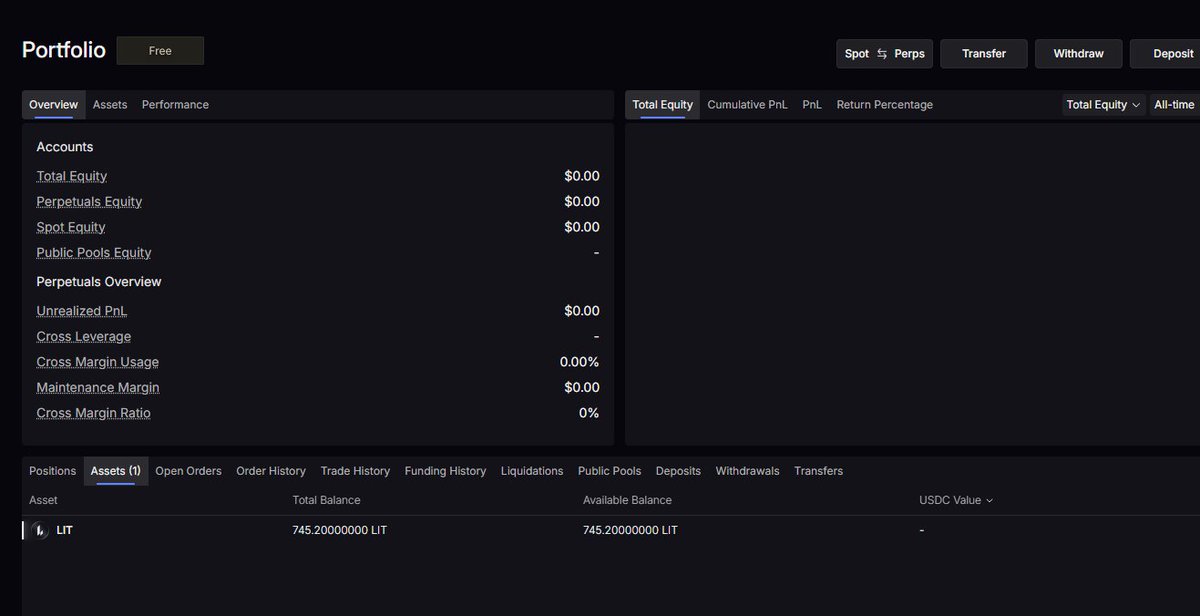Click the Withdraw button
Image resolution: width=1200 pixels, height=616 pixels.
(x=1078, y=53)
